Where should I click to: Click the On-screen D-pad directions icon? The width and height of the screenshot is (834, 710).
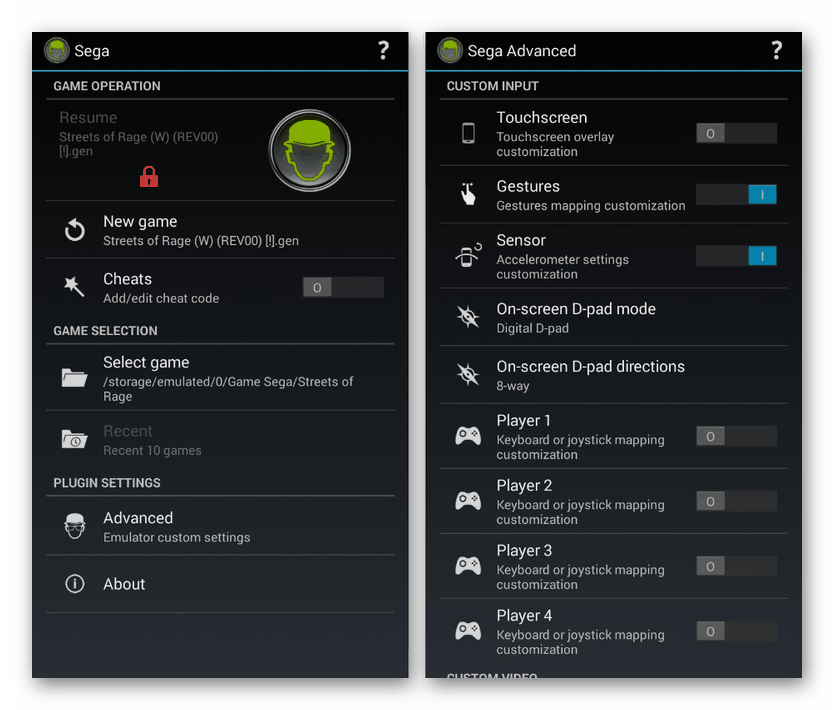point(468,374)
